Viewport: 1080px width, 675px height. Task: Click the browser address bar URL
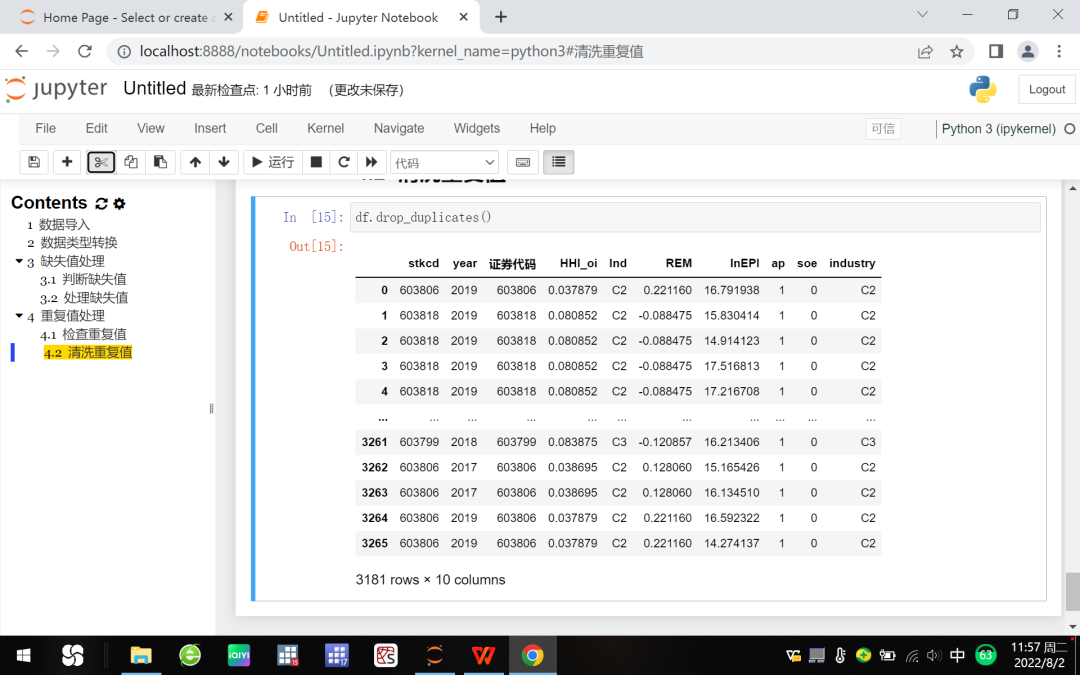pos(391,52)
